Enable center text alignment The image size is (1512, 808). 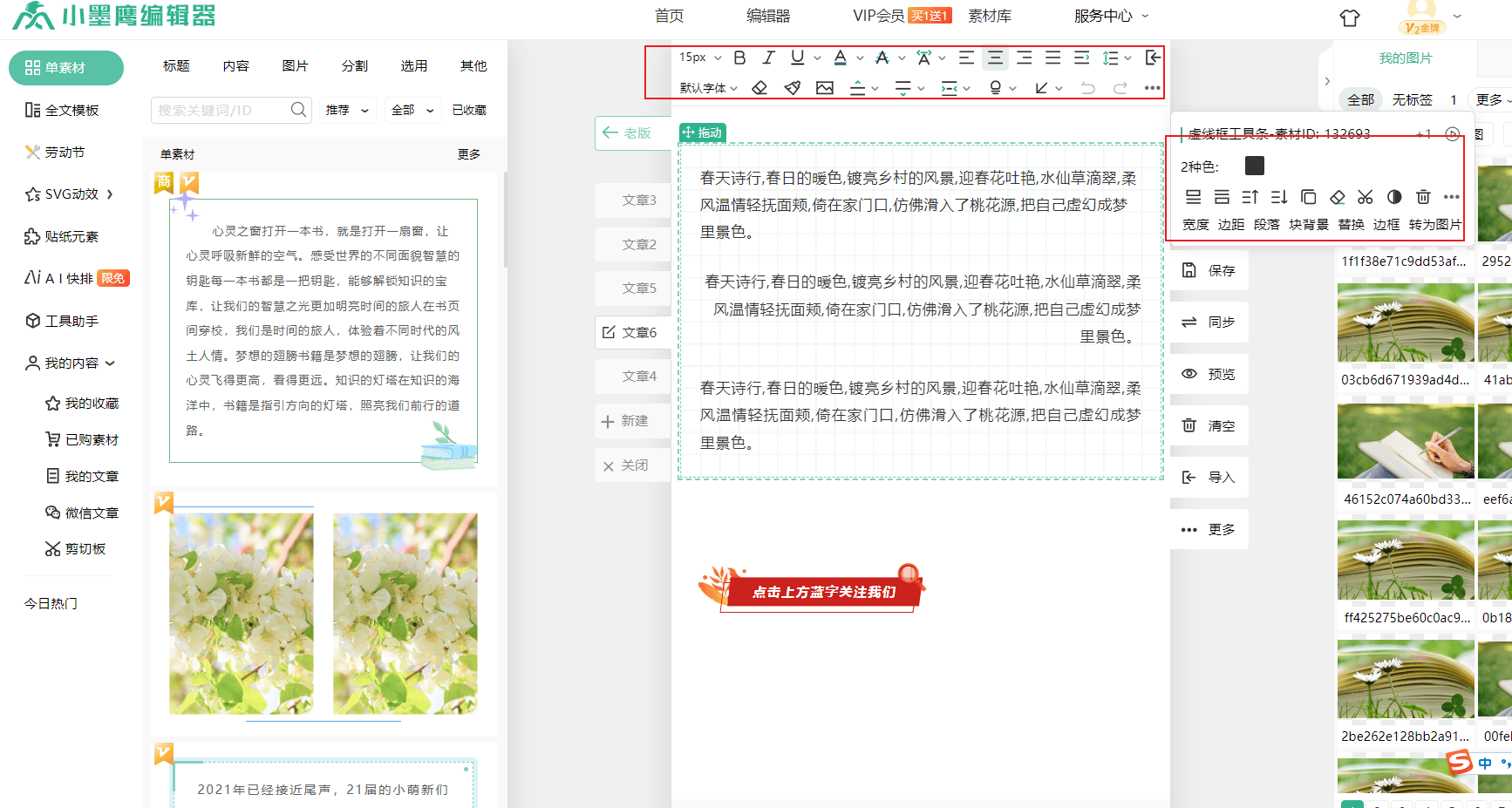[995, 58]
